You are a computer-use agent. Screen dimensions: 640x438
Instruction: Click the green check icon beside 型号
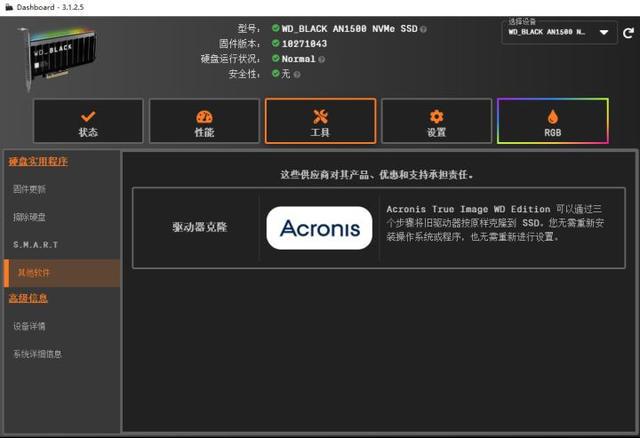click(276, 28)
